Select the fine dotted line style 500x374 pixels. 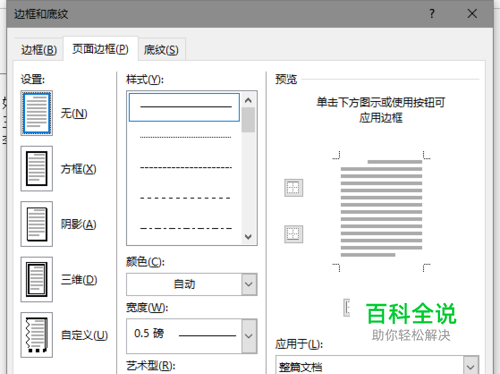click(x=185, y=137)
